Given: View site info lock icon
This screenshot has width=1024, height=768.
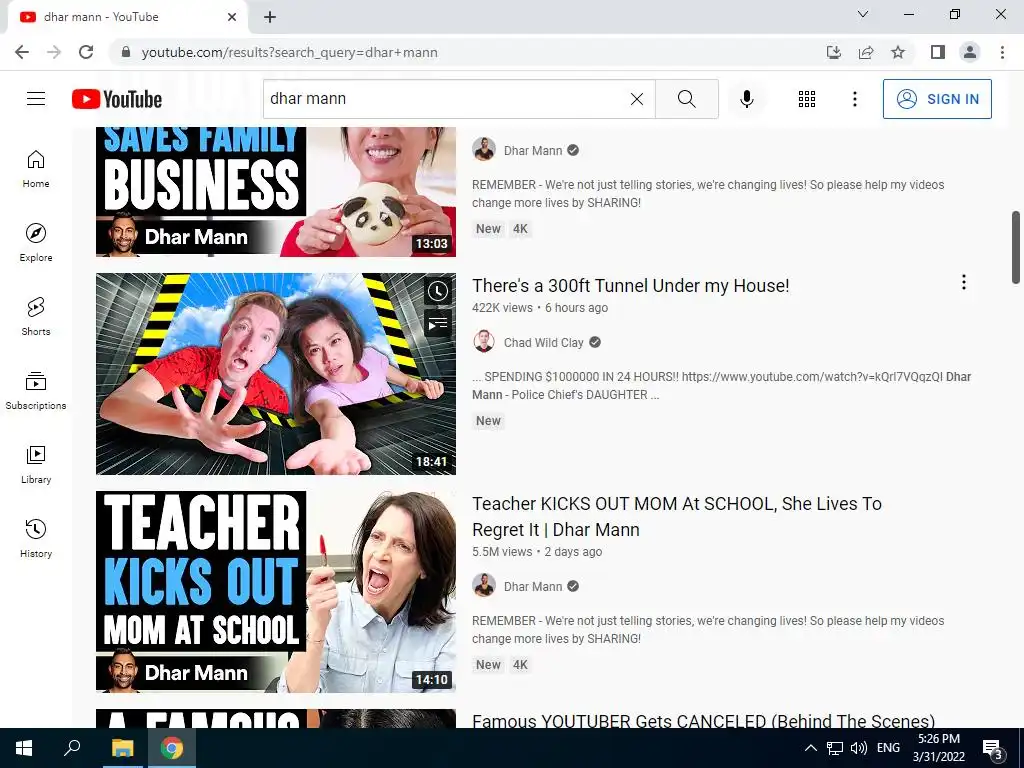Looking at the screenshot, I should tap(126, 52).
